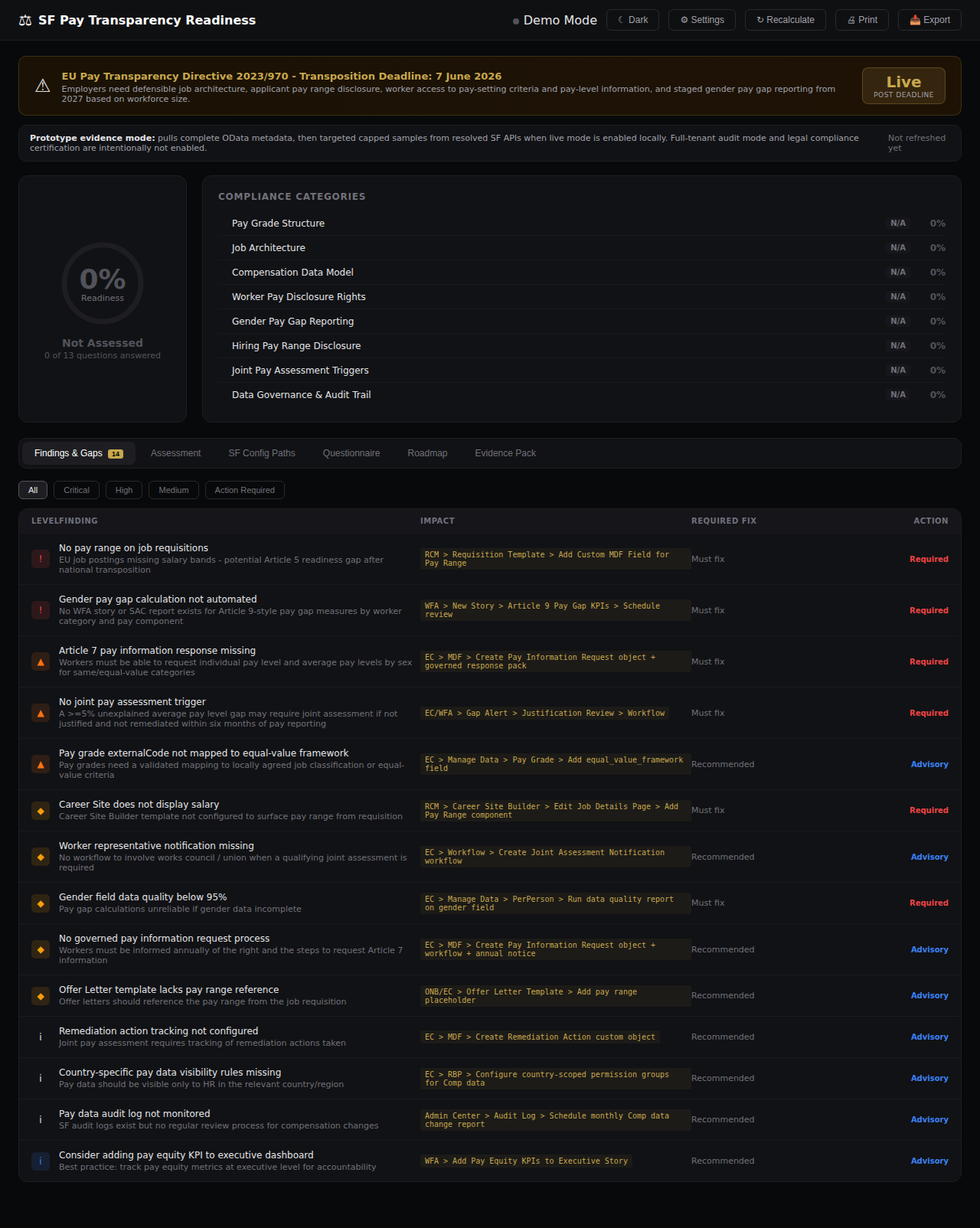Select the All findings filter chip

[33, 490]
